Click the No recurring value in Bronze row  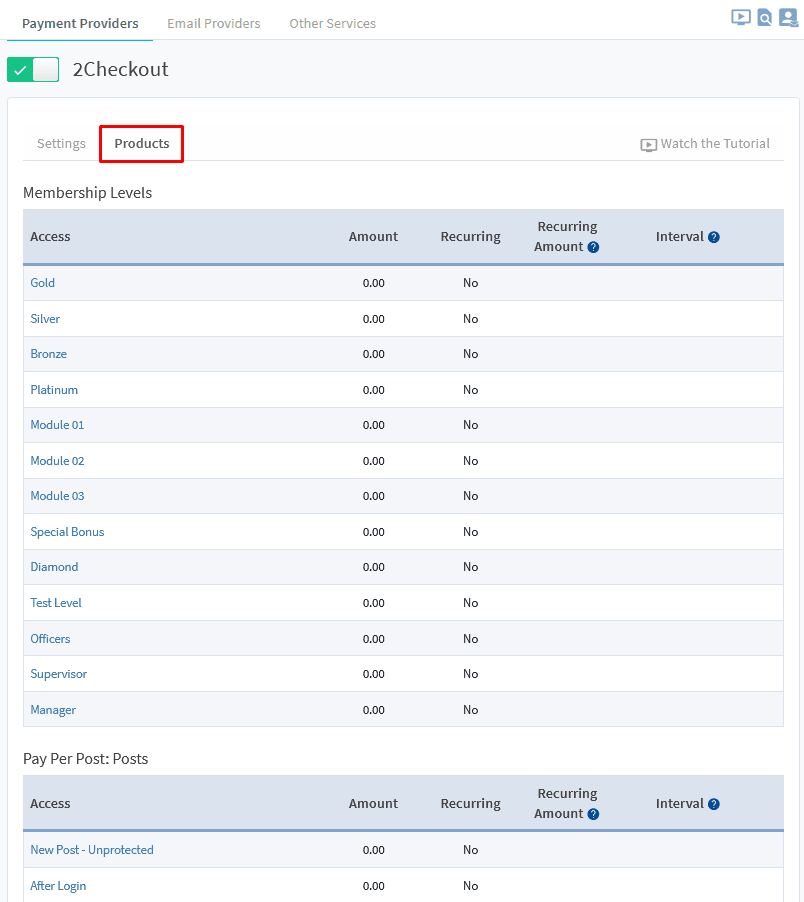[470, 354]
